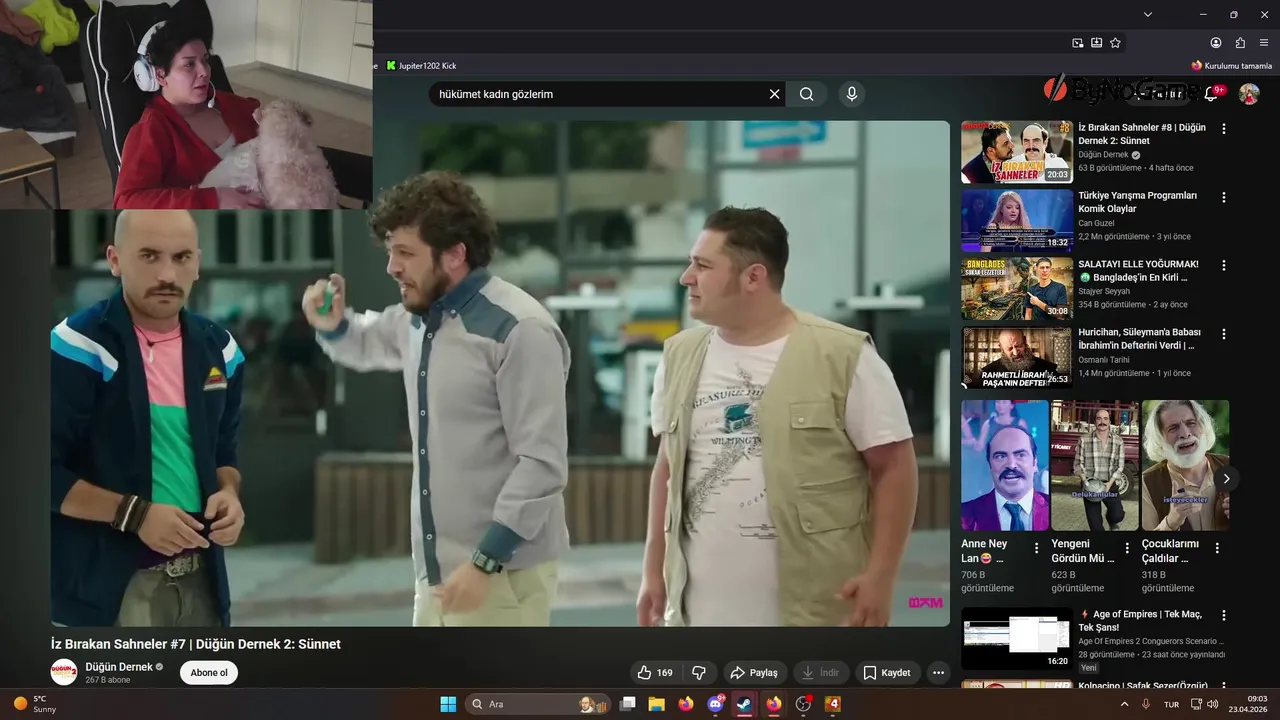This screenshot has height=720, width=1280.
Task: Open the Çocuklarımı Çaldılar short
Action: [x=1185, y=465]
